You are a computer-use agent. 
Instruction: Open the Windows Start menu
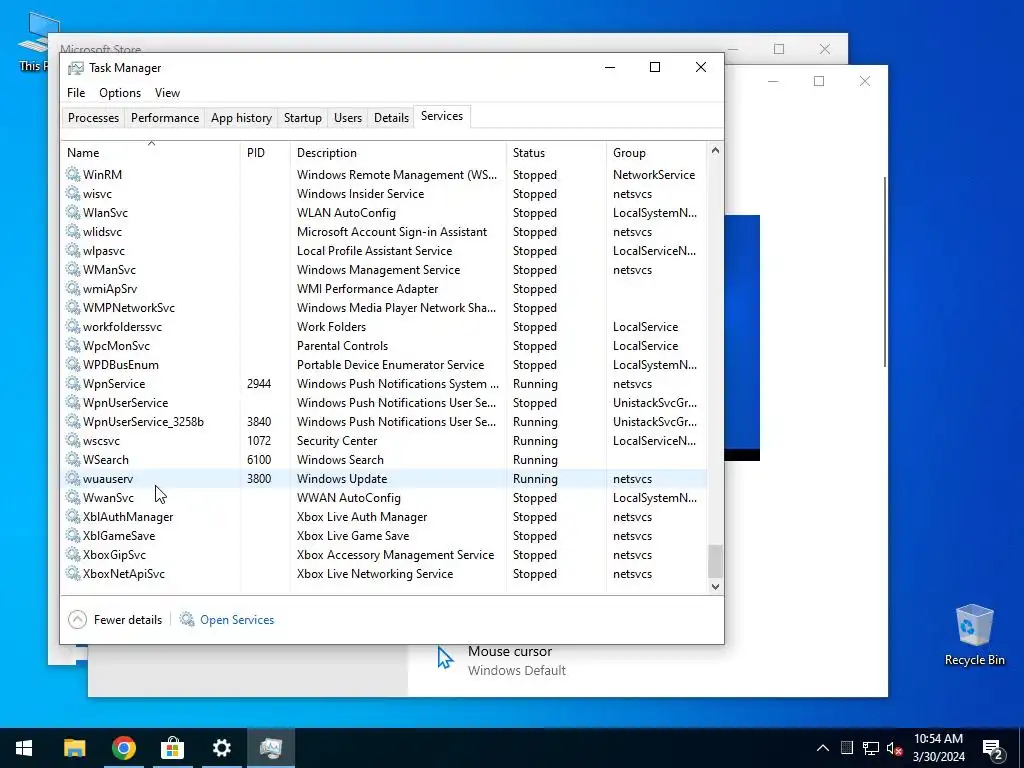click(24, 748)
